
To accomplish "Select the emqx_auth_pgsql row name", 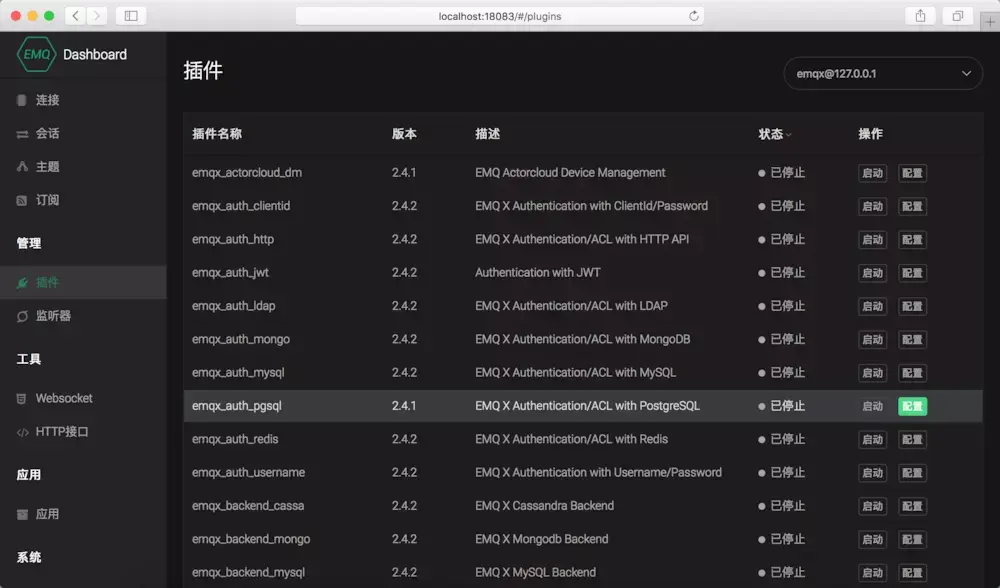I will [237, 406].
